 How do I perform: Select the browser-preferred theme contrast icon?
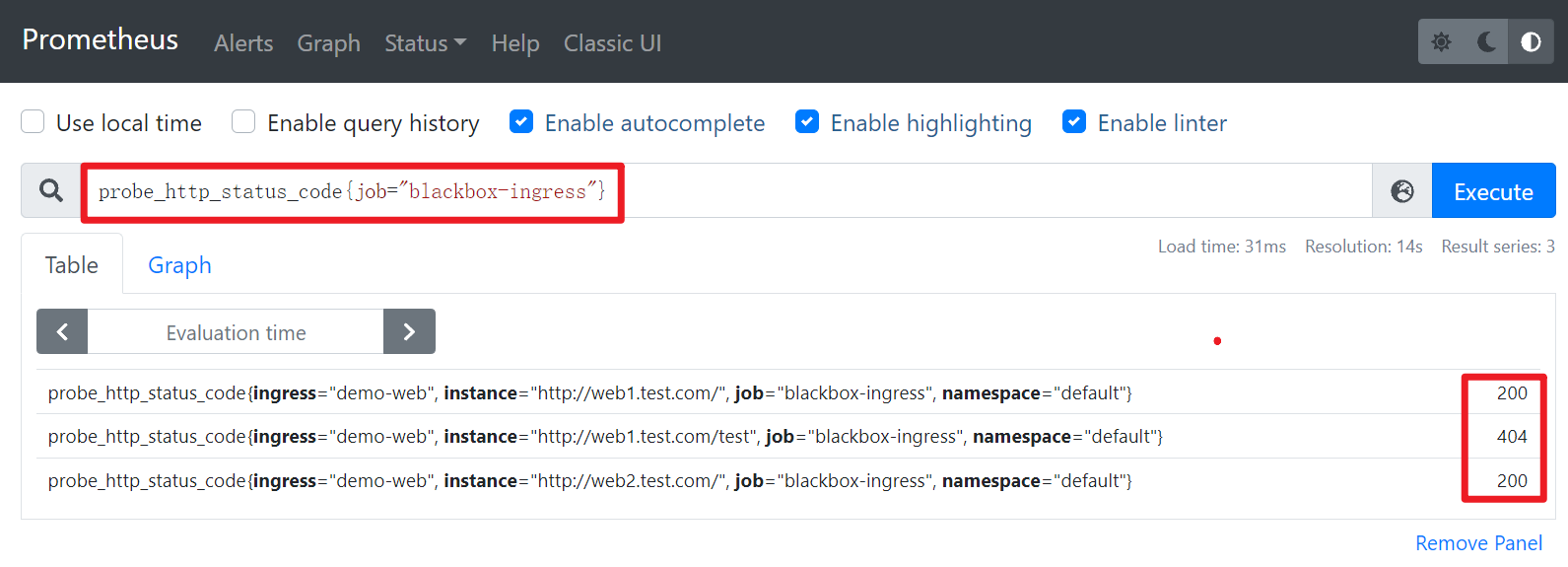click(x=1531, y=42)
